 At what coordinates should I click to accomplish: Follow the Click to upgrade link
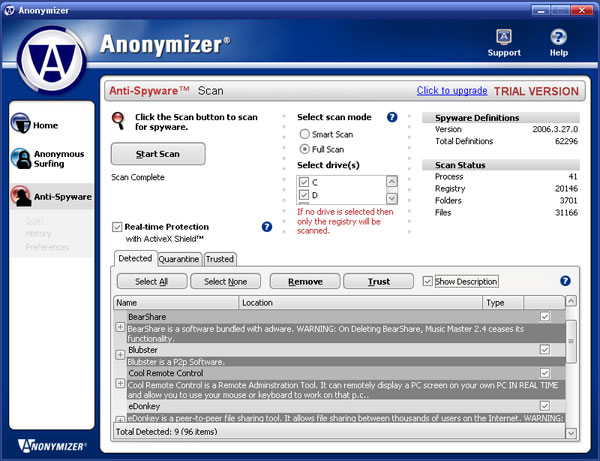pyautogui.click(x=451, y=91)
